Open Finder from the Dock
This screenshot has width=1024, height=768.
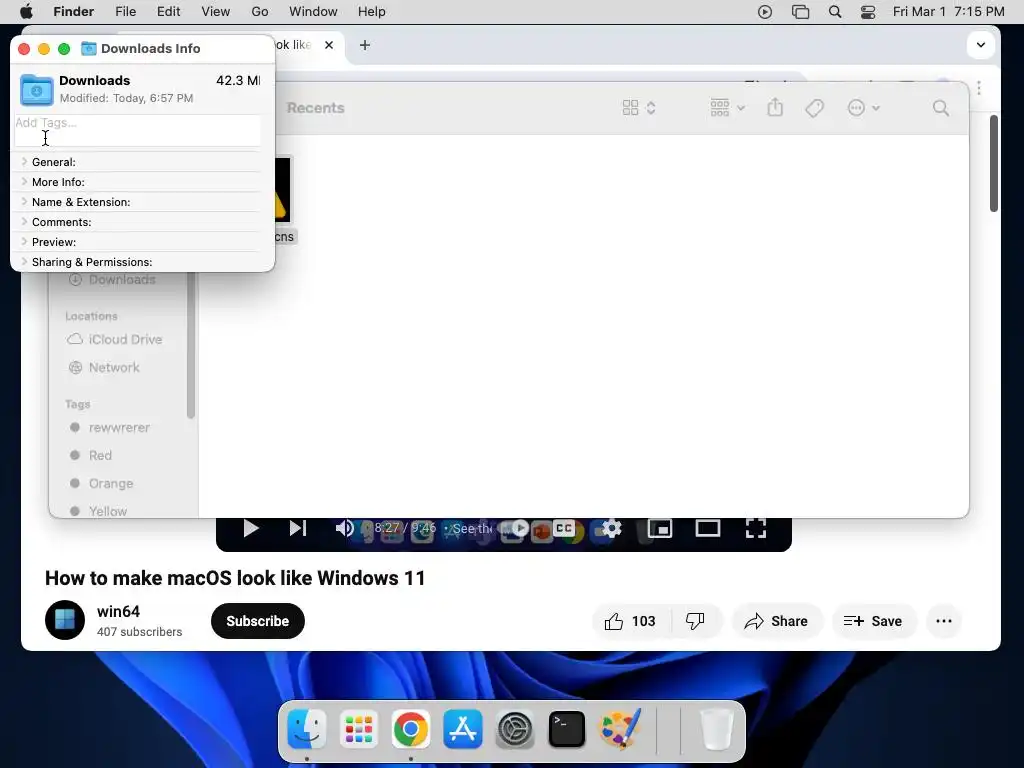pos(306,729)
